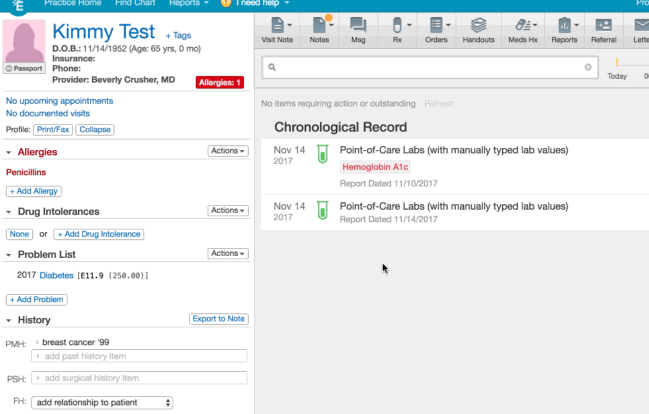Open the Notes icon in toolbar
The width and height of the screenshot is (649, 414).
tap(319, 30)
